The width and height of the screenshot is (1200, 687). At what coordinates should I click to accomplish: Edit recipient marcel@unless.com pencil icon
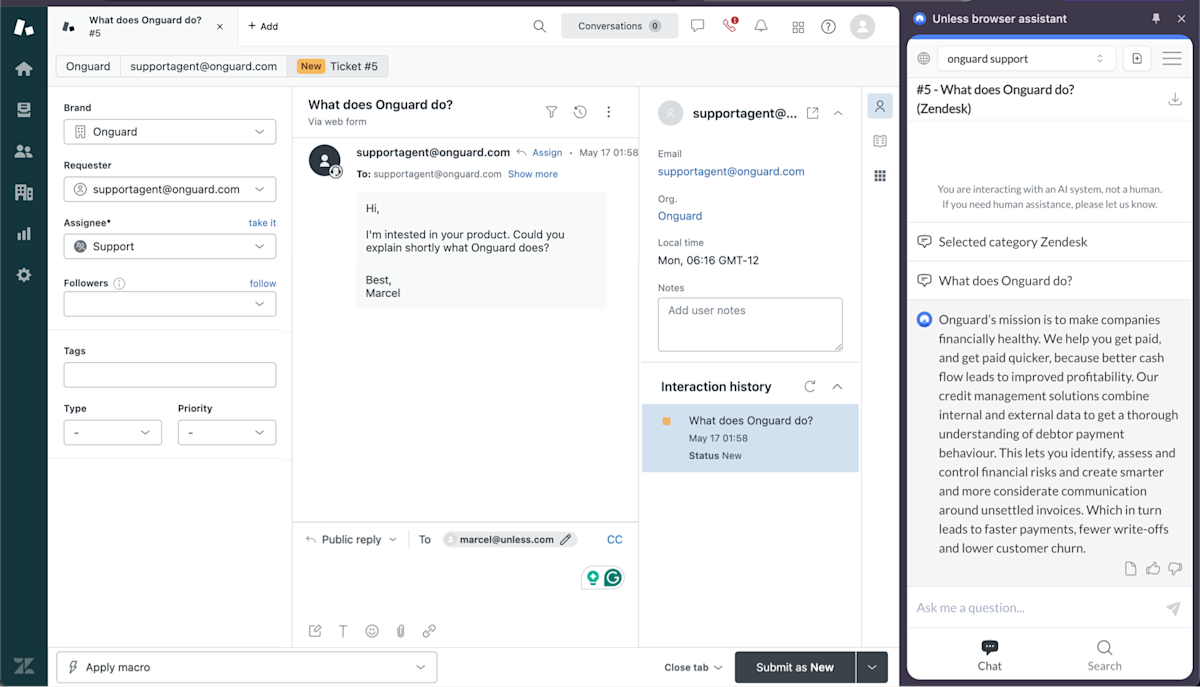pyautogui.click(x=566, y=539)
